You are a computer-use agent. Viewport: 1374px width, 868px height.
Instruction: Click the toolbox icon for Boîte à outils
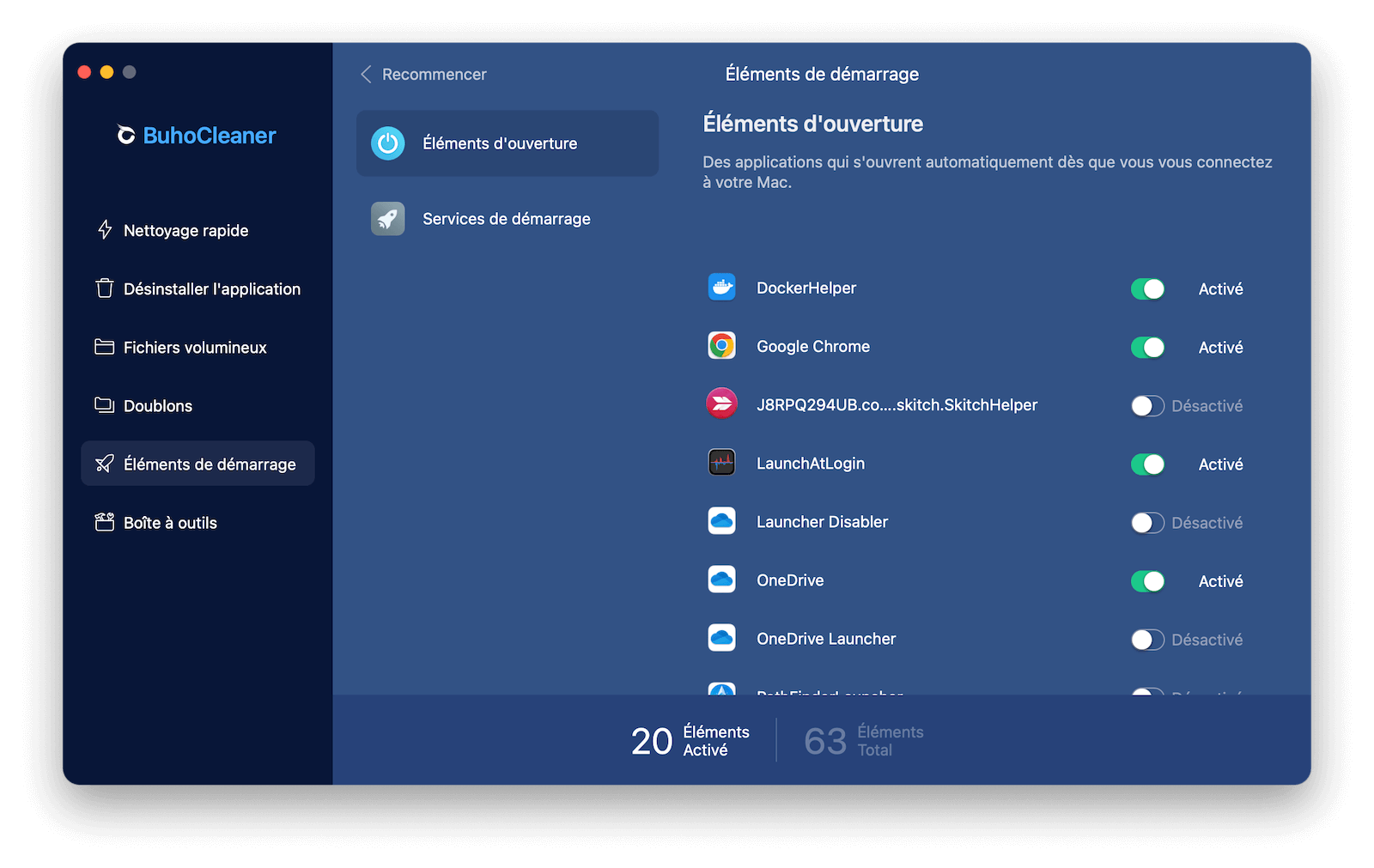(105, 522)
